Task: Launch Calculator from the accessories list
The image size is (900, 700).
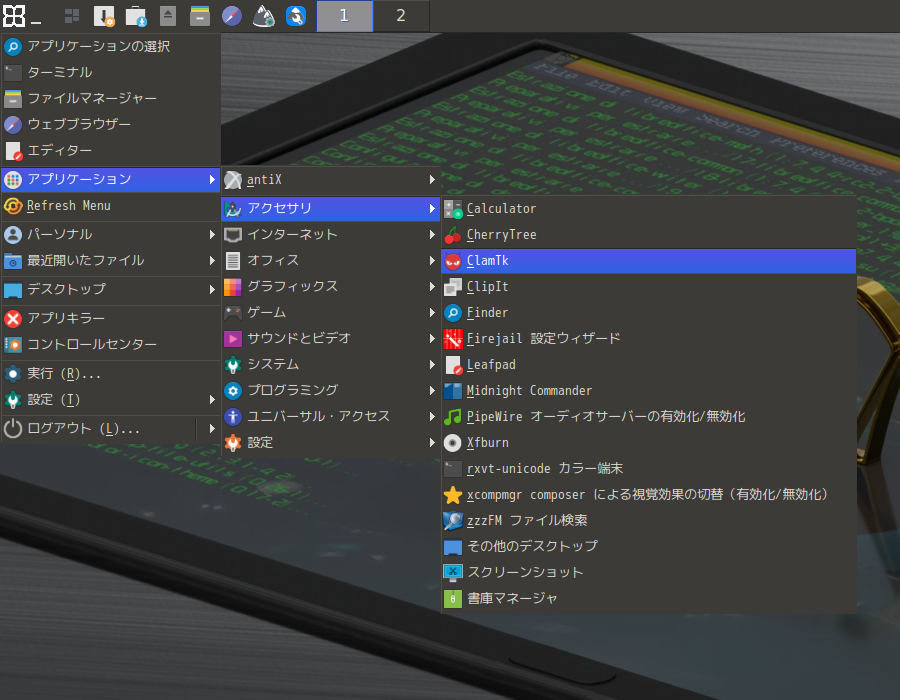Action: (649, 208)
